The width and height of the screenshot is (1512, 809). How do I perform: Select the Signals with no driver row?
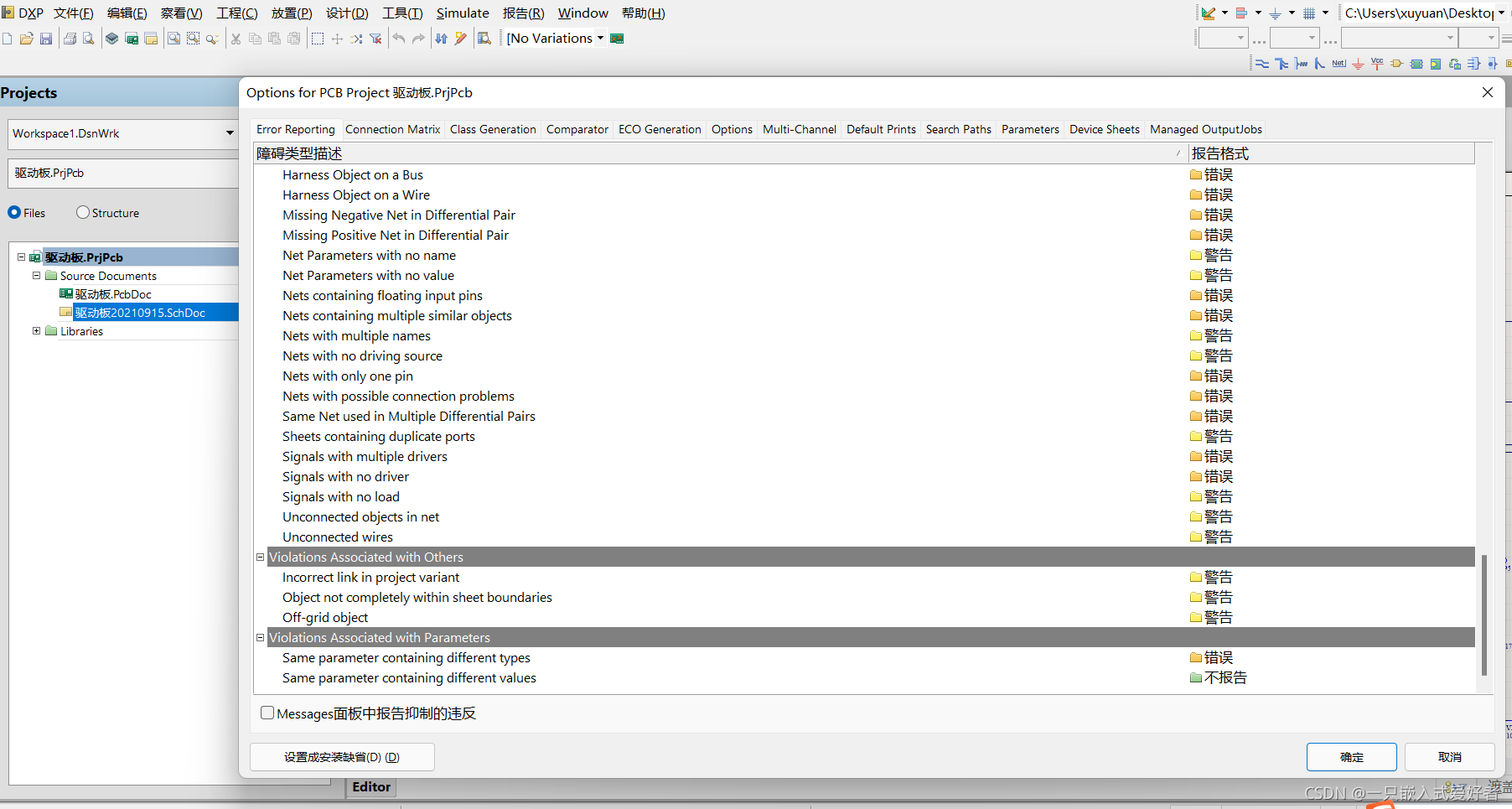[x=864, y=476]
